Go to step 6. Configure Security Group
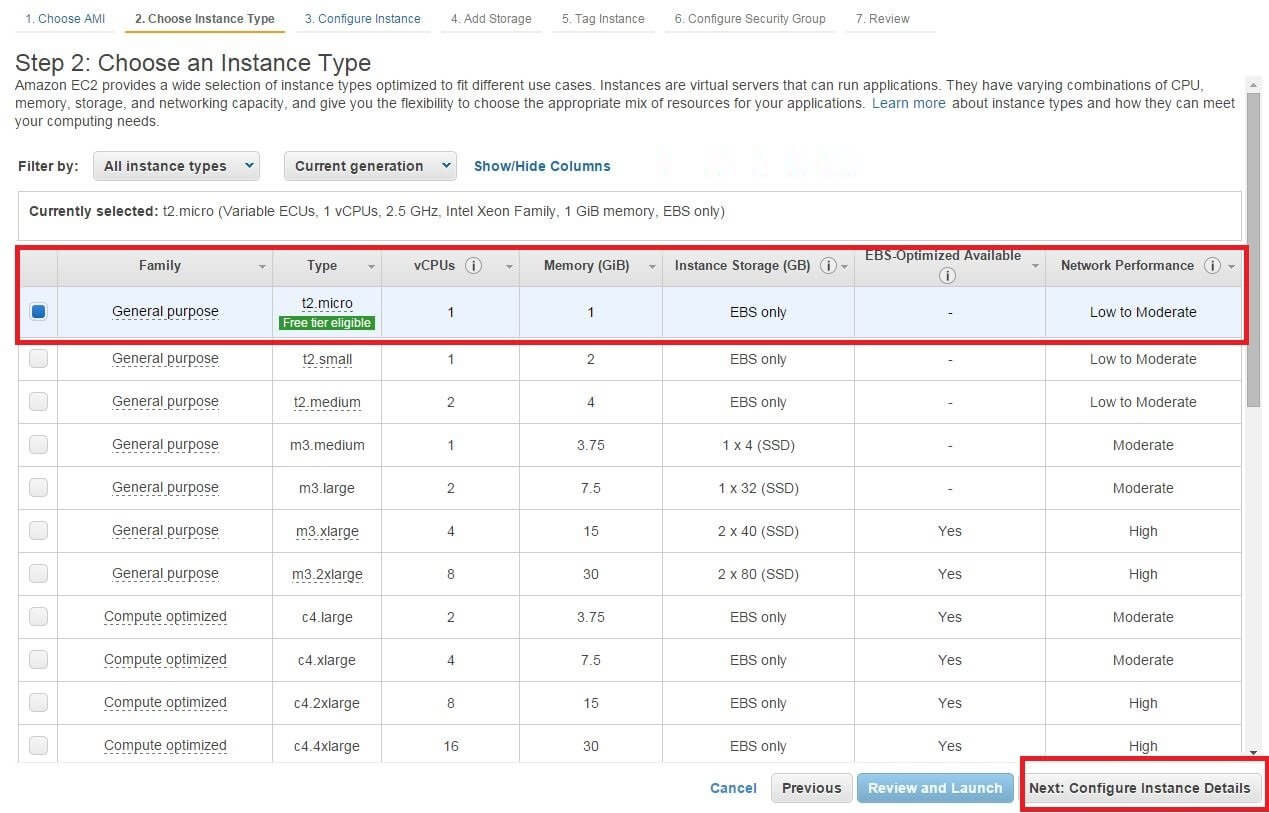The height and width of the screenshot is (813, 1269). pos(750,19)
